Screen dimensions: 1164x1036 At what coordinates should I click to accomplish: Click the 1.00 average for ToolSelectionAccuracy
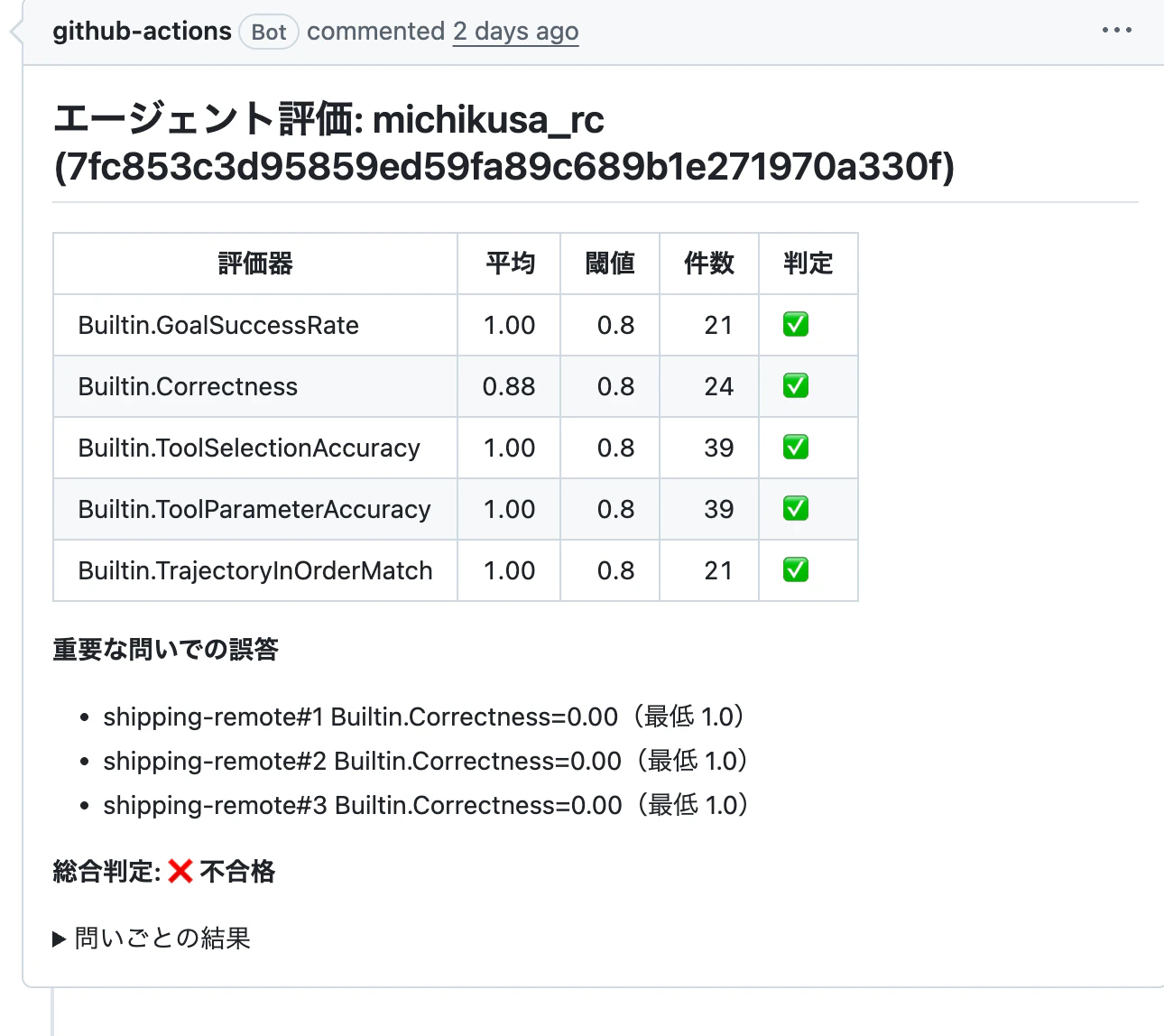510,448
